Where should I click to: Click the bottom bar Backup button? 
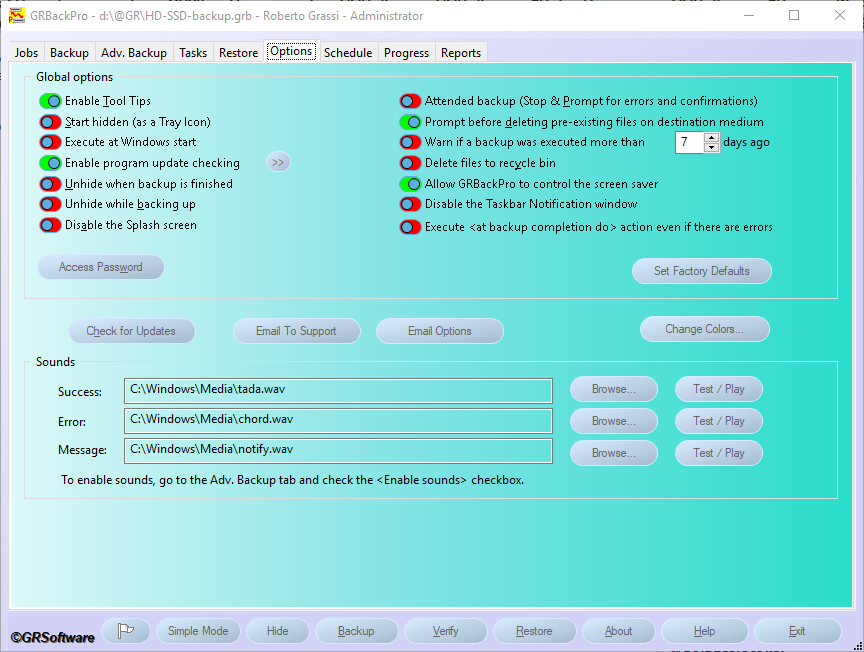[356, 631]
